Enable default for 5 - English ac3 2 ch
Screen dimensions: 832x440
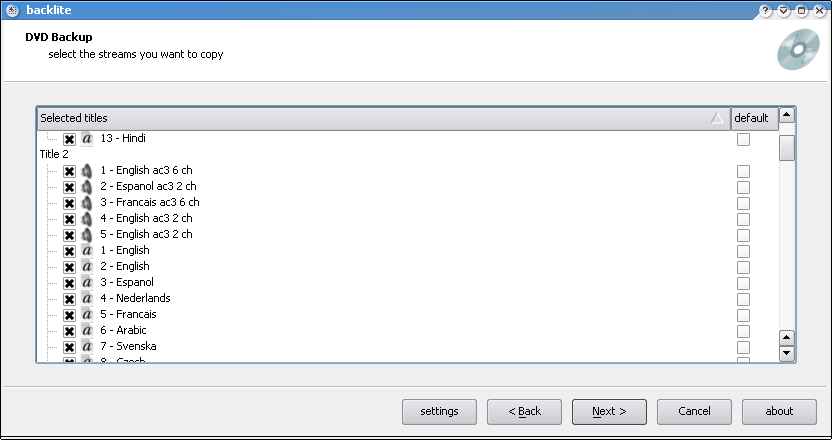click(743, 235)
